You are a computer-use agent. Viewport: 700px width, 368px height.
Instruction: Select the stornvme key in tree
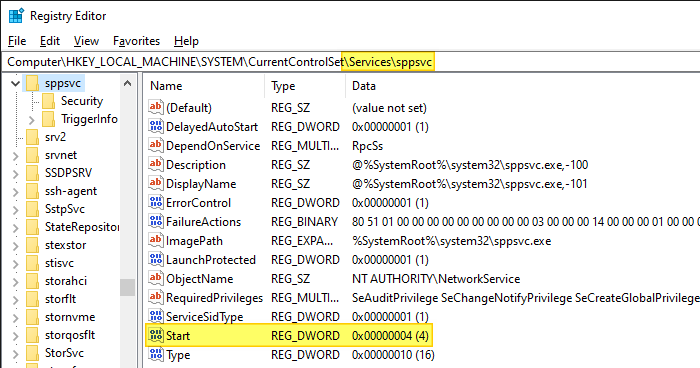(x=70, y=317)
